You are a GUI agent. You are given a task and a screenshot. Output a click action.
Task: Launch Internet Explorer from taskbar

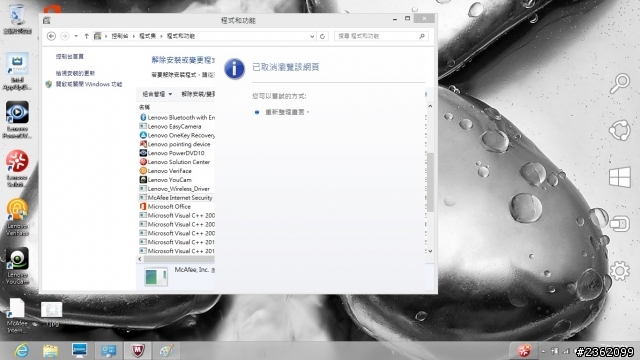(21, 351)
